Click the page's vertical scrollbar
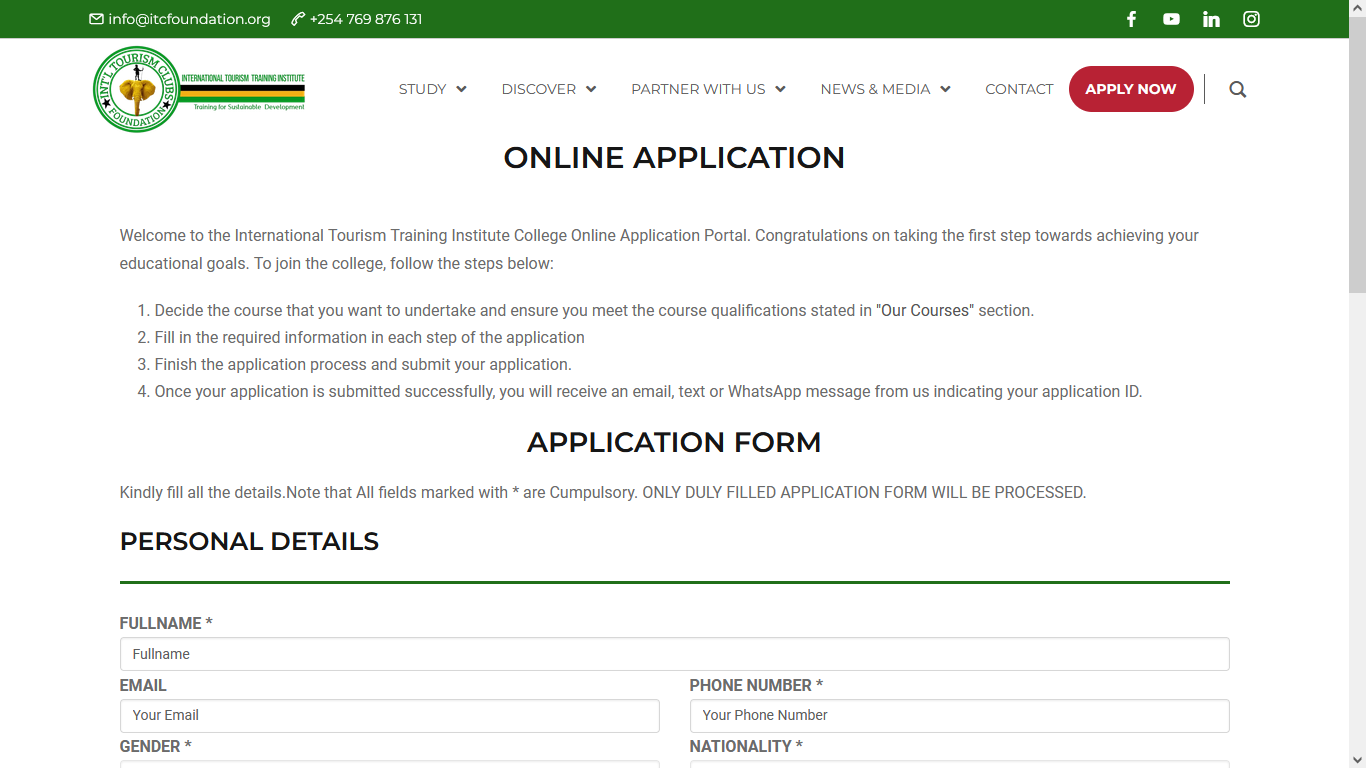The width and height of the screenshot is (1366, 768). (x=1356, y=400)
